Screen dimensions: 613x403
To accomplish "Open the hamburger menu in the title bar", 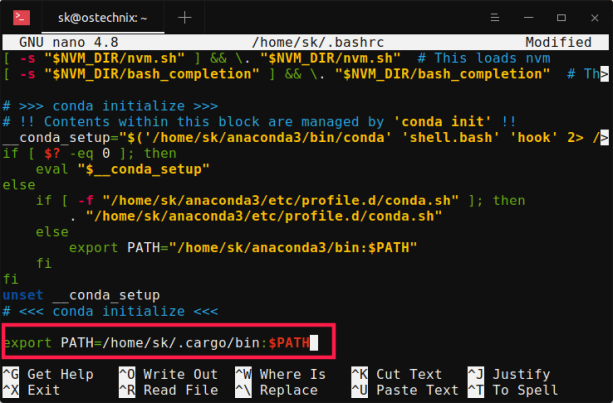I will (495, 18).
